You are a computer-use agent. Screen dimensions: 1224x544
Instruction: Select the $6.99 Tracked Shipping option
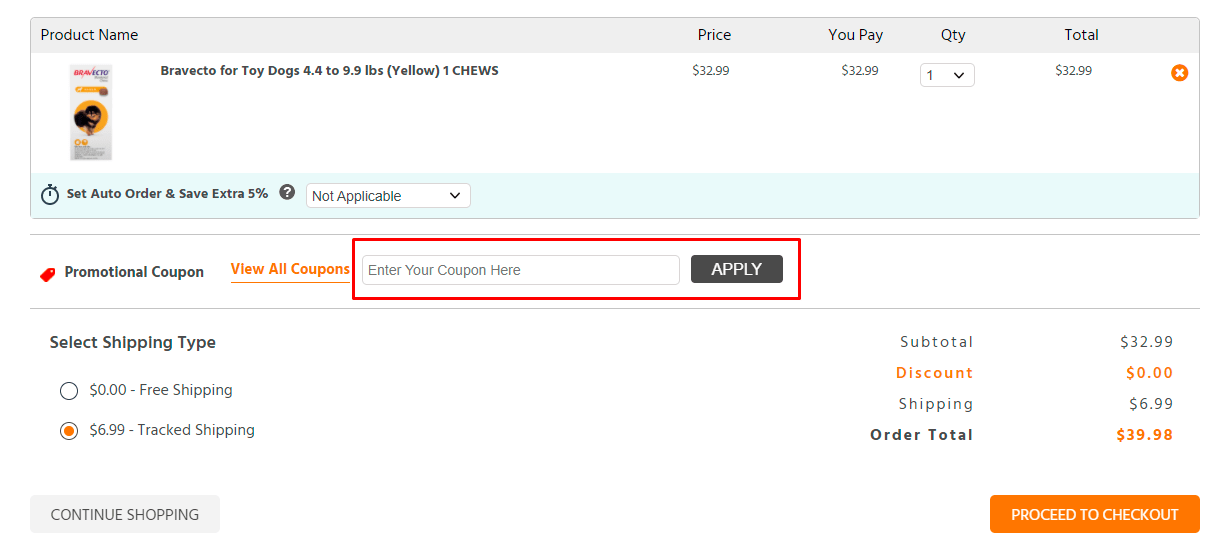(69, 431)
